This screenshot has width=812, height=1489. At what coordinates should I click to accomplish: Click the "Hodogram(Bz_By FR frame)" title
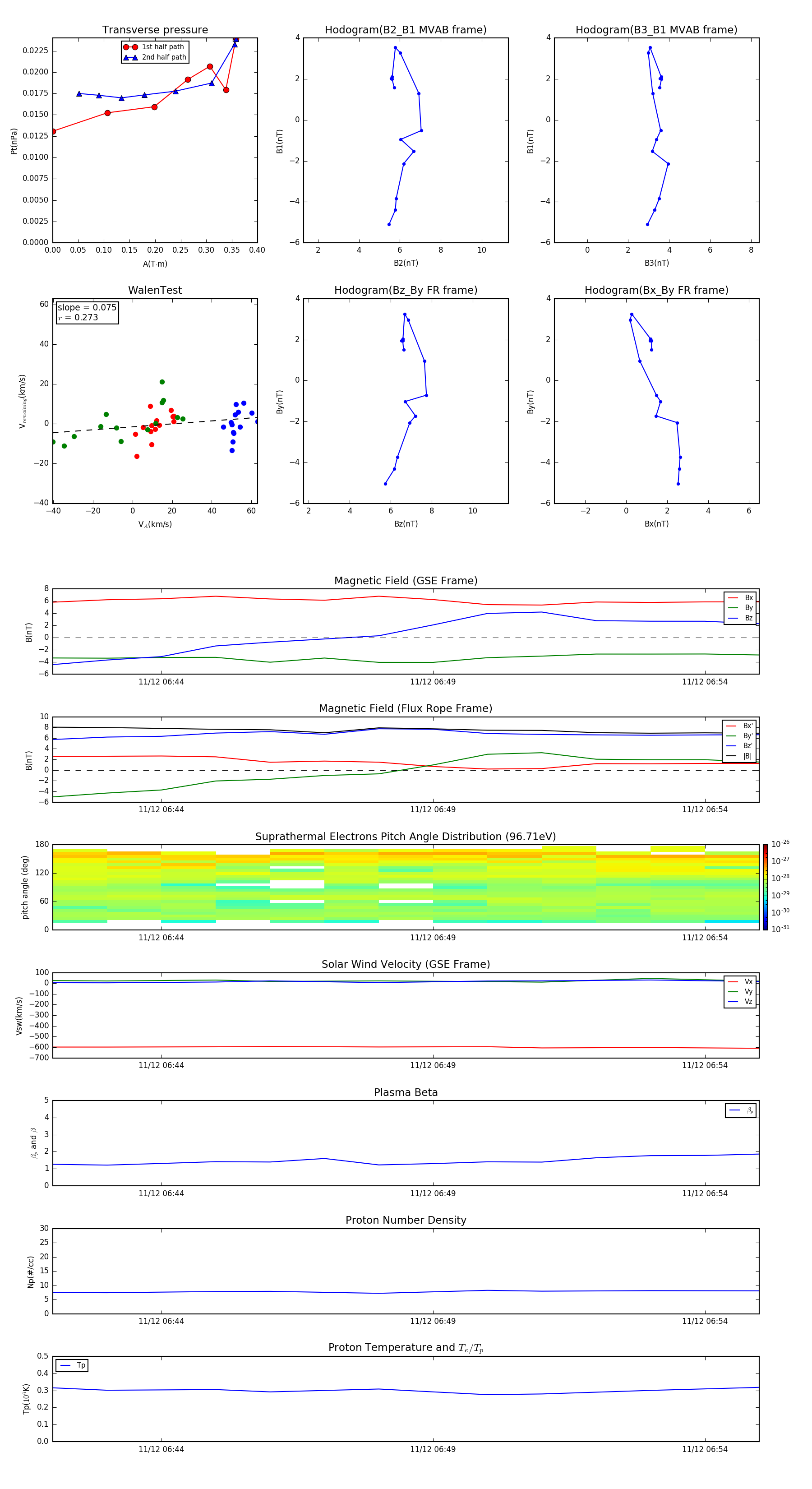406,290
